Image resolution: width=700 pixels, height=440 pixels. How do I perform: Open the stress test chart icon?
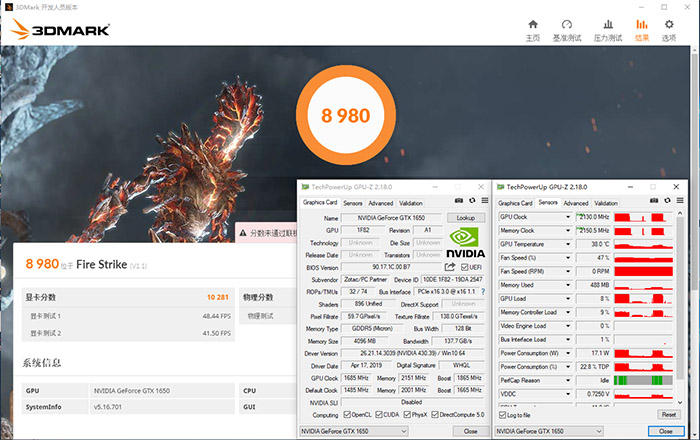(608, 25)
